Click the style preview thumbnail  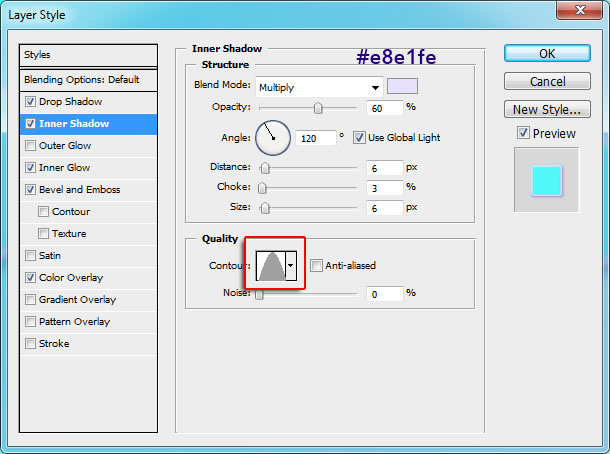pos(547,180)
